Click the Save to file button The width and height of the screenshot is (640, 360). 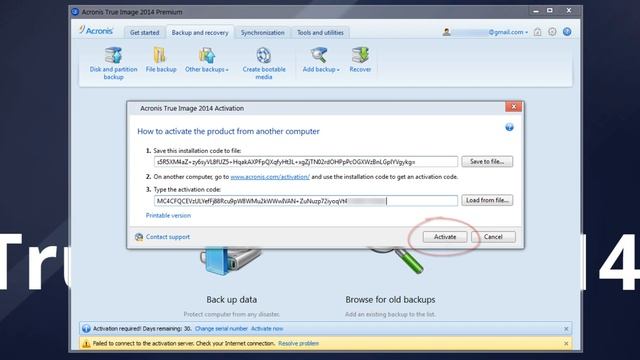487,162
